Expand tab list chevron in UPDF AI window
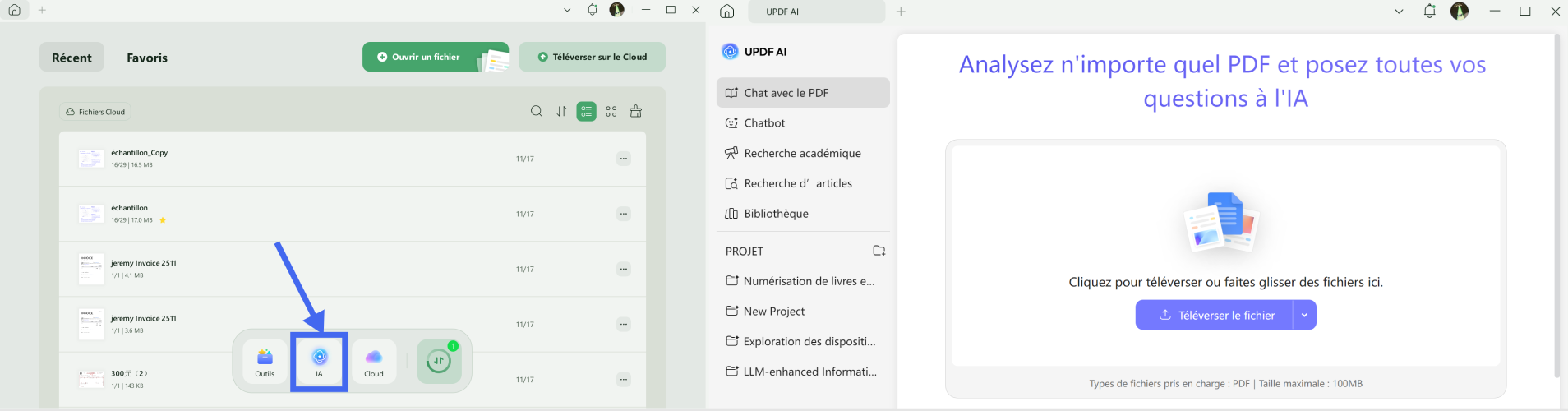This screenshot has width=1568, height=411. tap(1399, 12)
